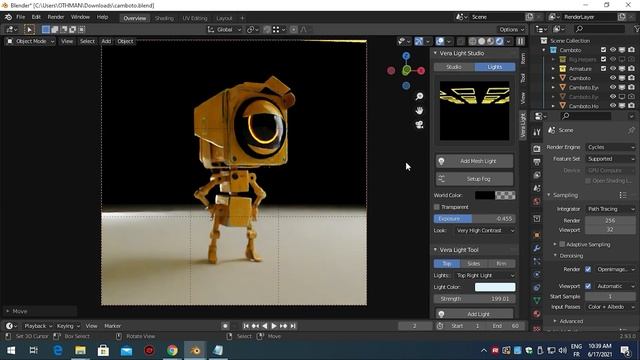Image resolution: width=640 pixels, height=360 pixels.
Task: Toggle auto keying record button
Action: [x=225, y=326]
